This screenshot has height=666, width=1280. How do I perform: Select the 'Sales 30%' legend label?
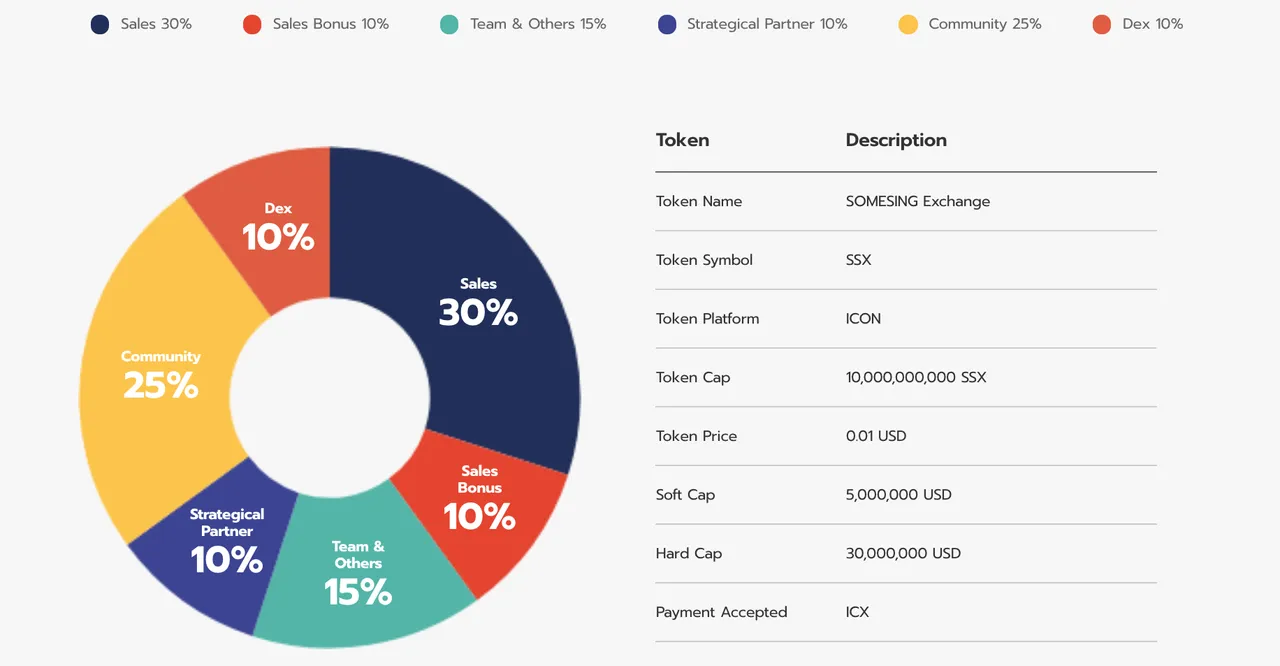[x=156, y=24]
